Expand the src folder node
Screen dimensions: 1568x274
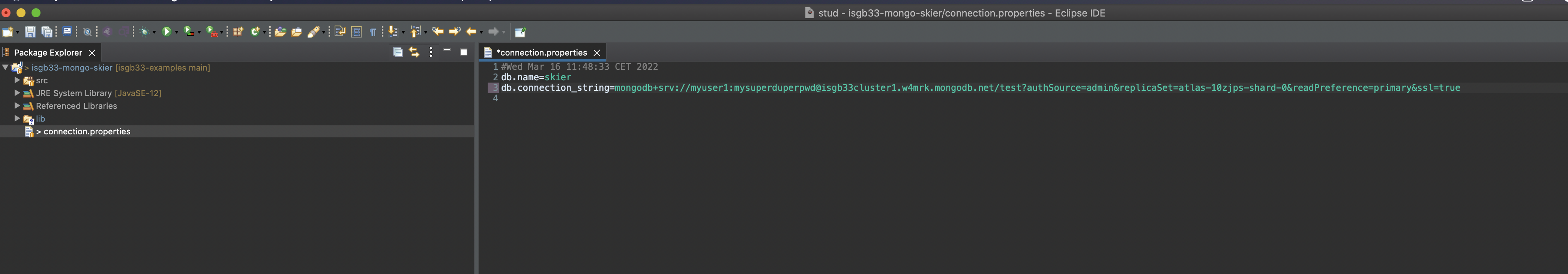(x=17, y=80)
